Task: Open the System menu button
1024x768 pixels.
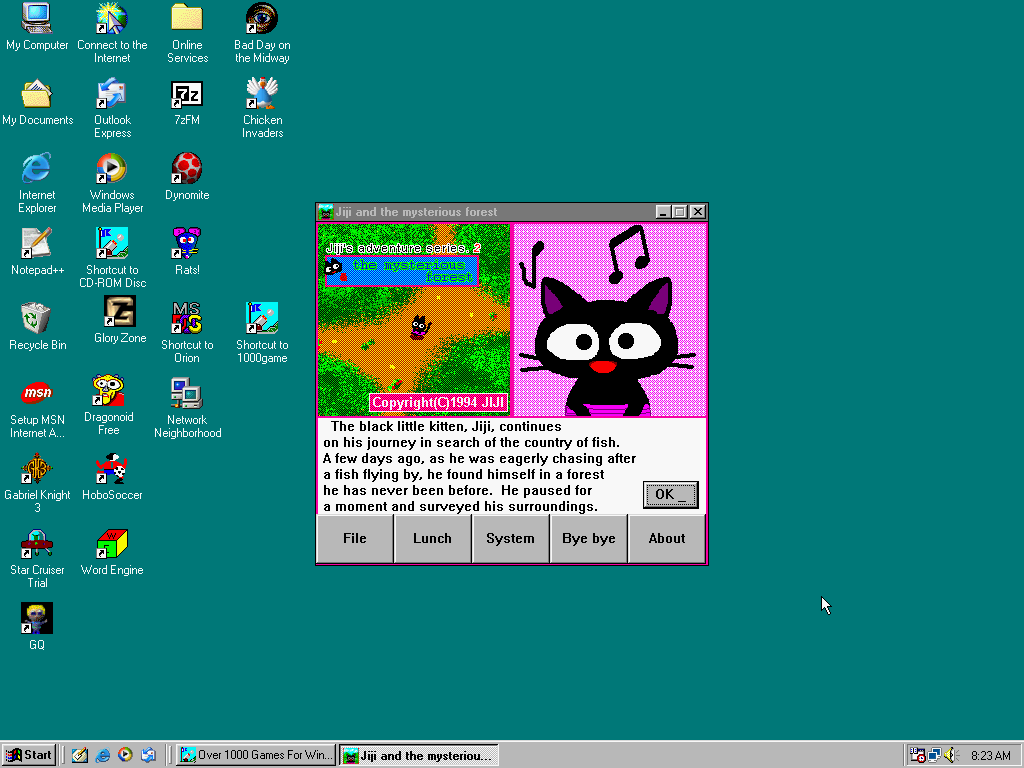Action: coord(510,538)
